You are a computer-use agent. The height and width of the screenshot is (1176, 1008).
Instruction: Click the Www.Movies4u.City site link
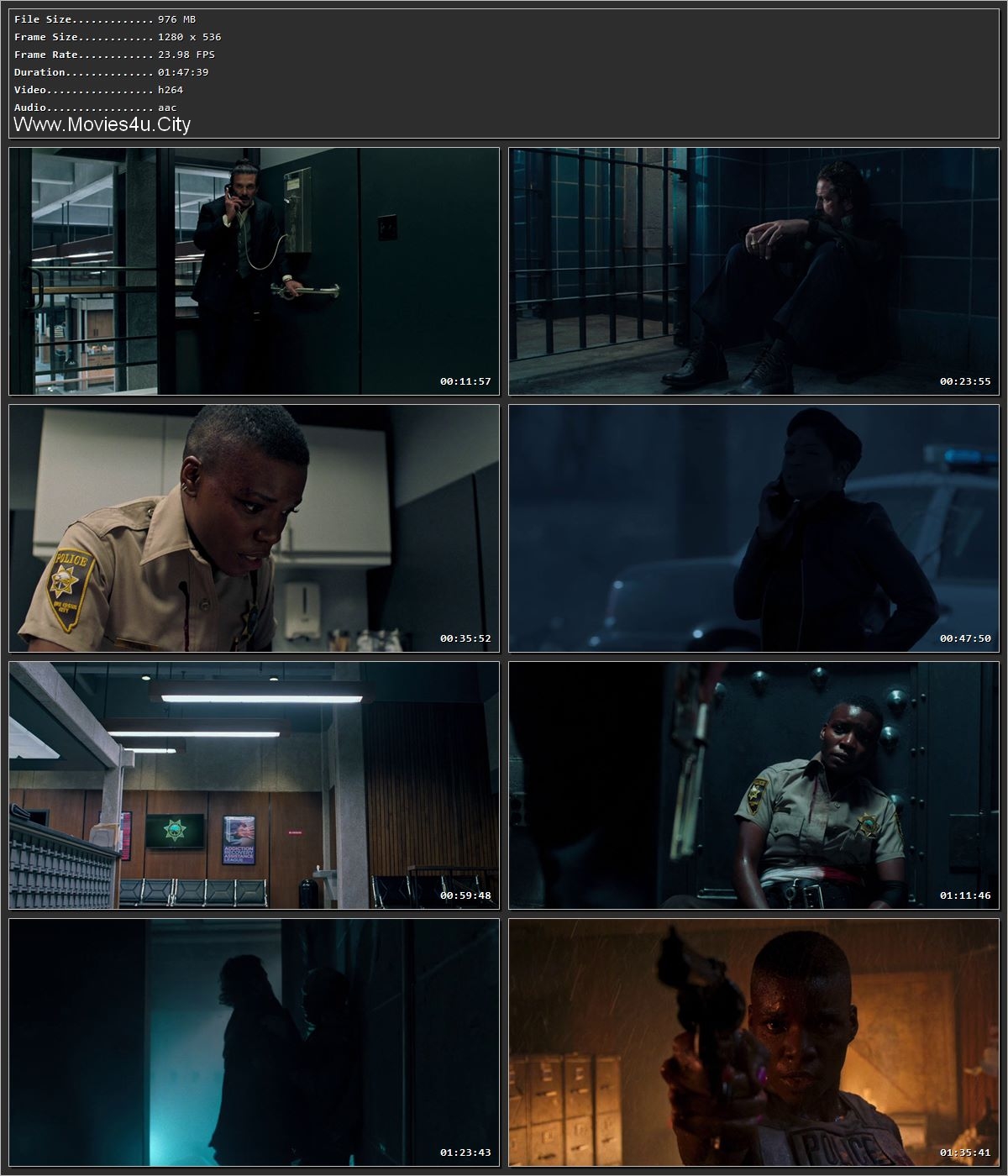pos(101,124)
